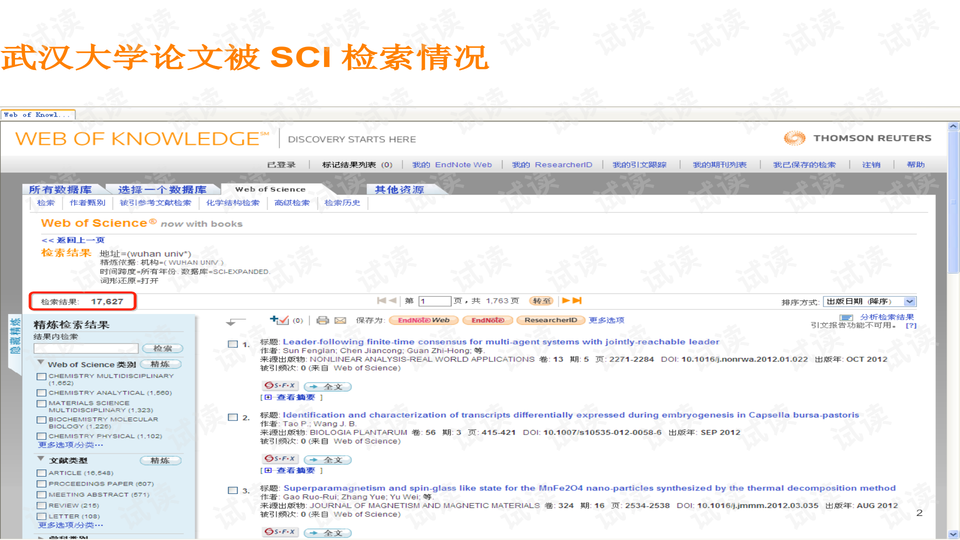Screen dimensions: 960x540
Task: Check PROCEEDINGS PAPER document type box
Action: point(41,484)
